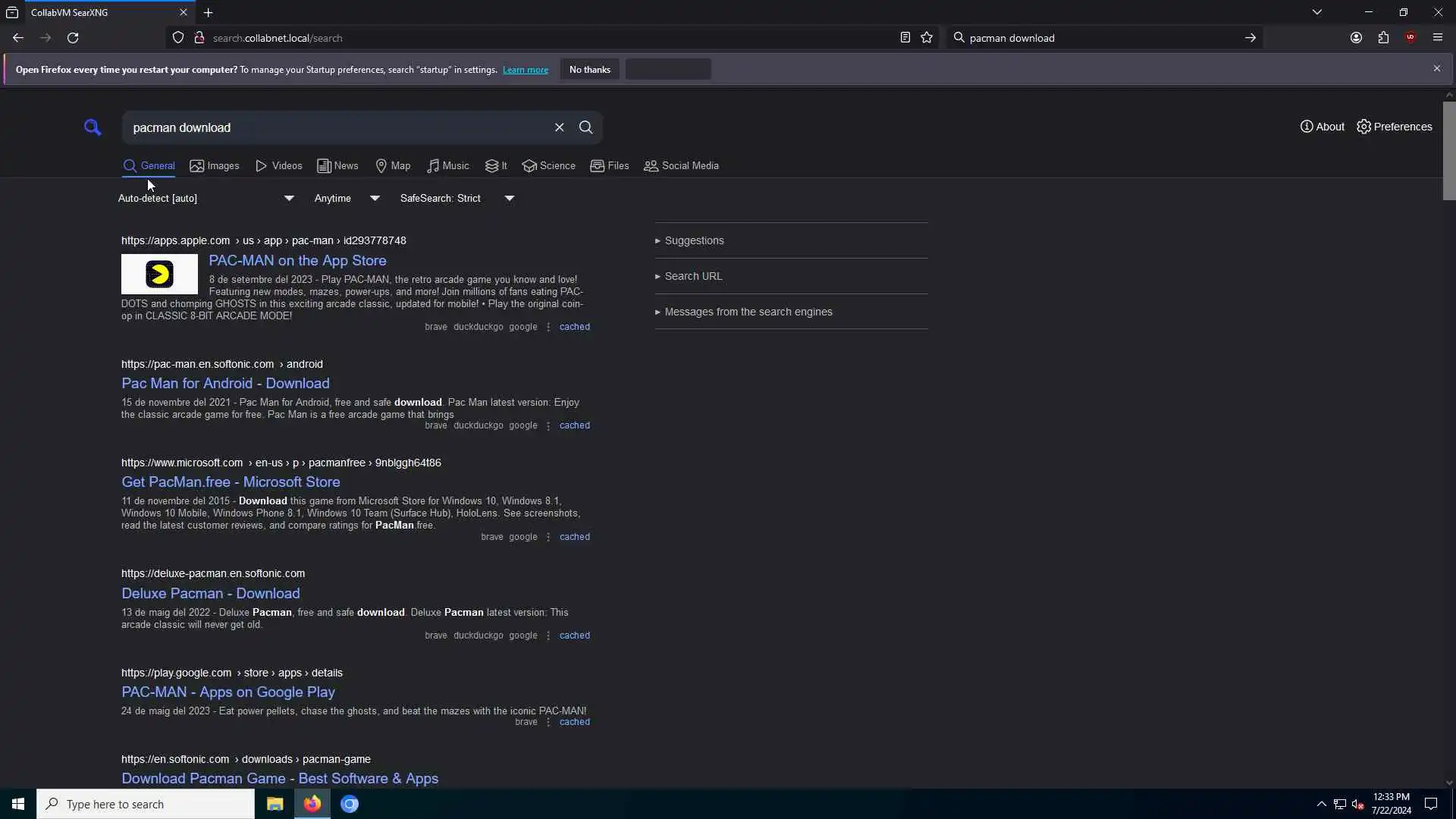Switch to the Videos tab
The image size is (1456, 819).
pyautogui.click(x=279, y=166)
